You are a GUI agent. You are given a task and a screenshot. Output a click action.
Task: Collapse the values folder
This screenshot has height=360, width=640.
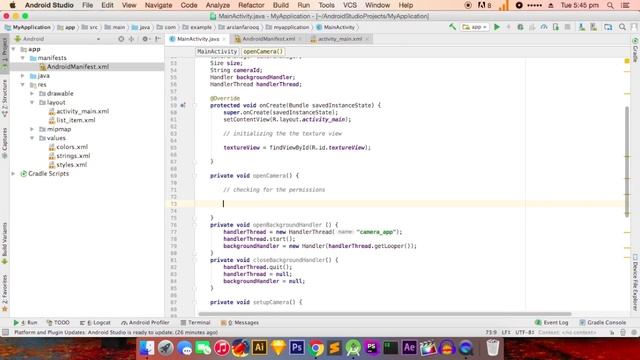[32, 138]
